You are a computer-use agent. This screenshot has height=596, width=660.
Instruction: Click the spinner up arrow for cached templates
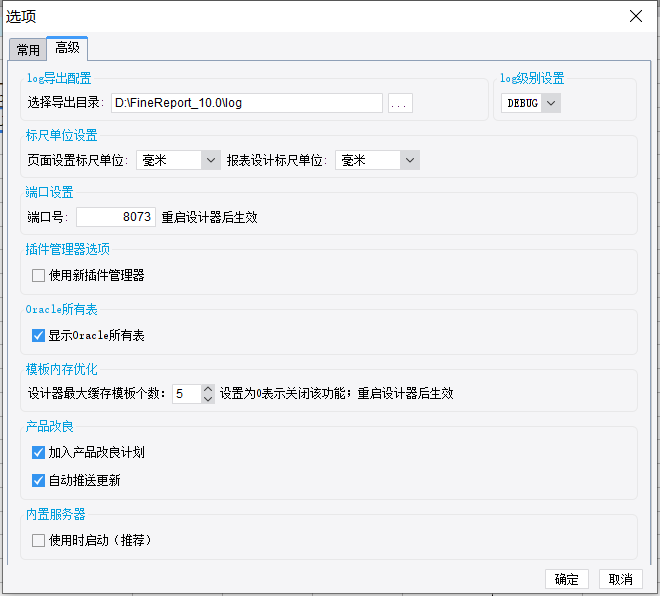click(208, 389)
